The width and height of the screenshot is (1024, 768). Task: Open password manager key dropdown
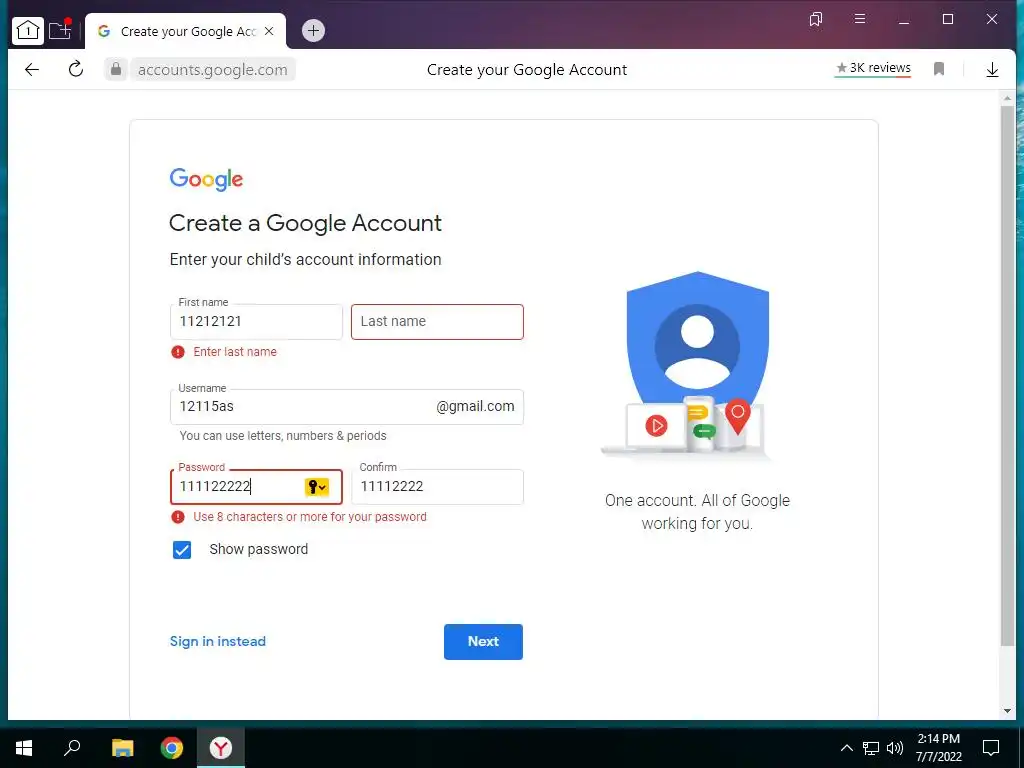click(x=317, y=487)
